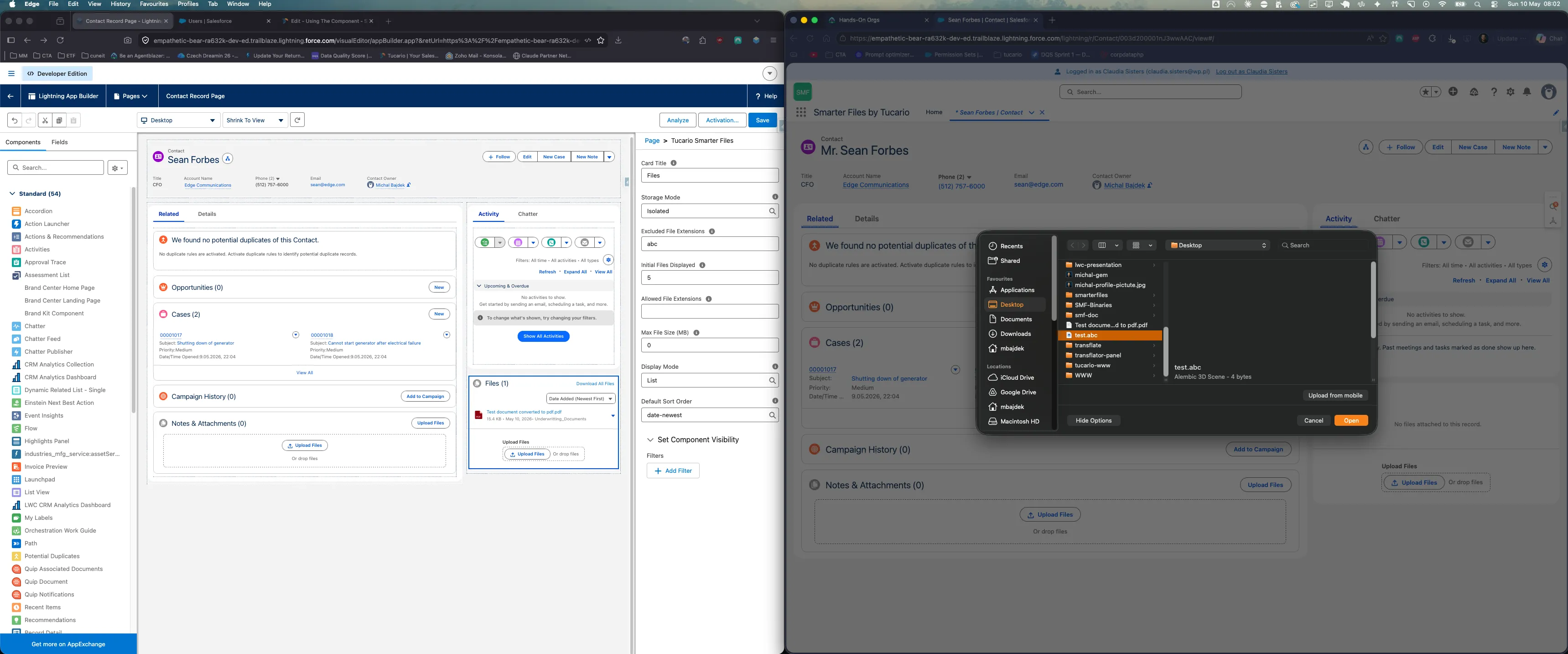Open the Desktop form factor dropdown
Image resolution: width=1568 pixels, height=654 pixels.
pos(178,120)
